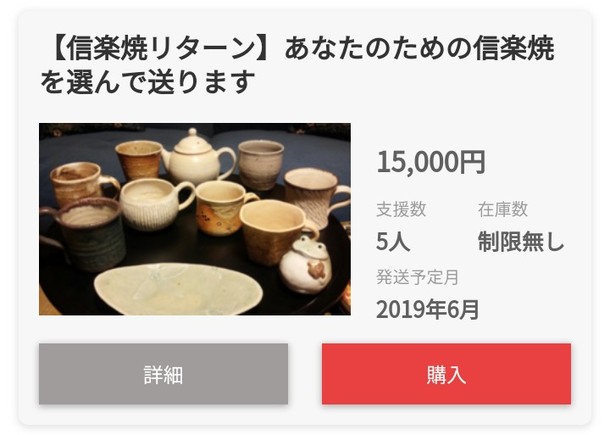The height and width of the screenshot is (435, 610).
Task: Click the Shigaraki pottery product photo
Action: pos(195,219)
